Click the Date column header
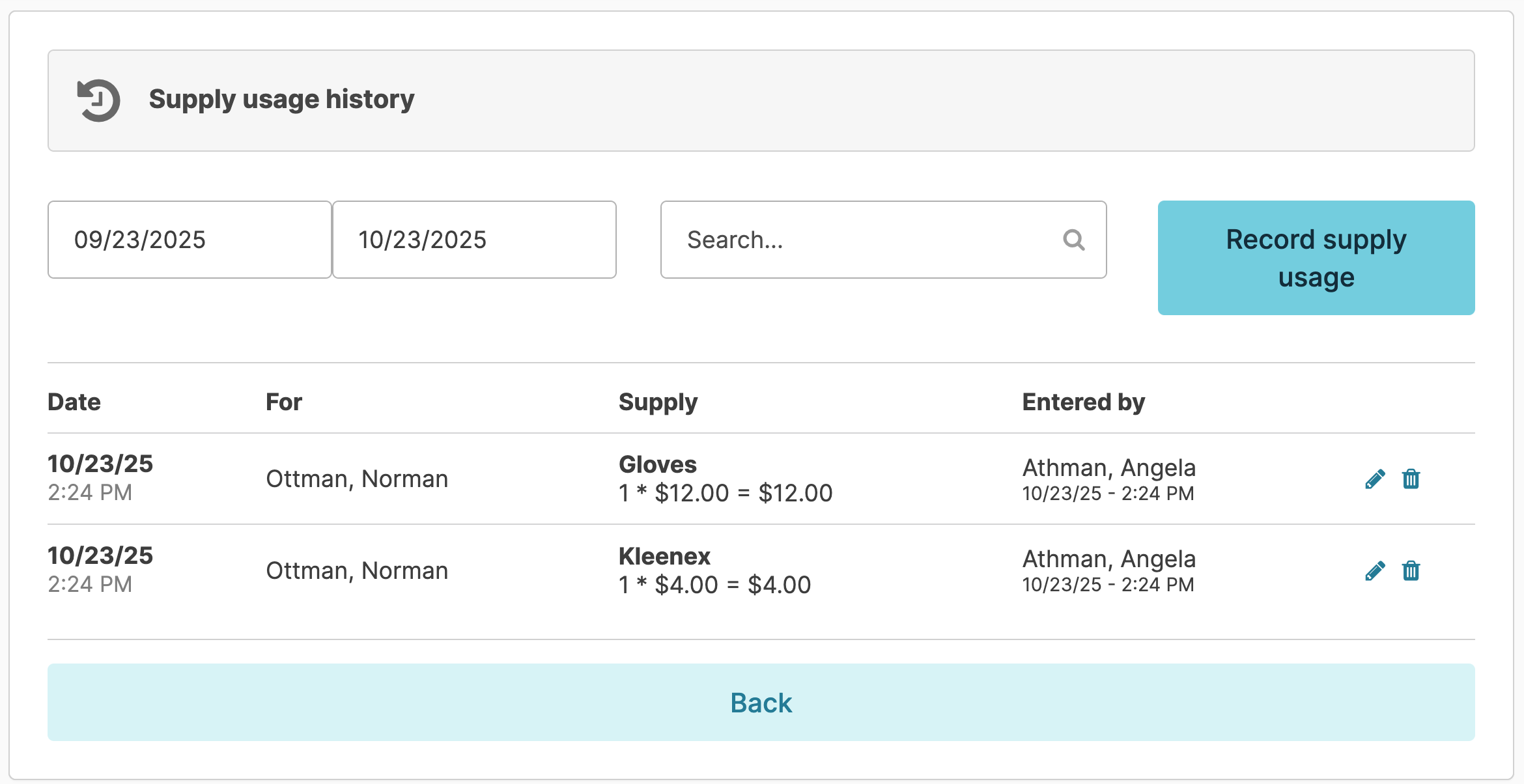1524x784 pixels. pos(74,402)
